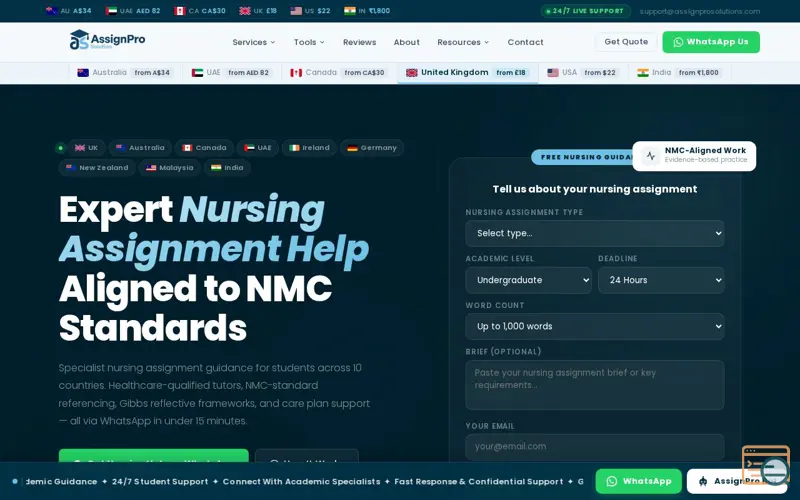
Task: Open the support email address link
Action: tap(699, 11)
